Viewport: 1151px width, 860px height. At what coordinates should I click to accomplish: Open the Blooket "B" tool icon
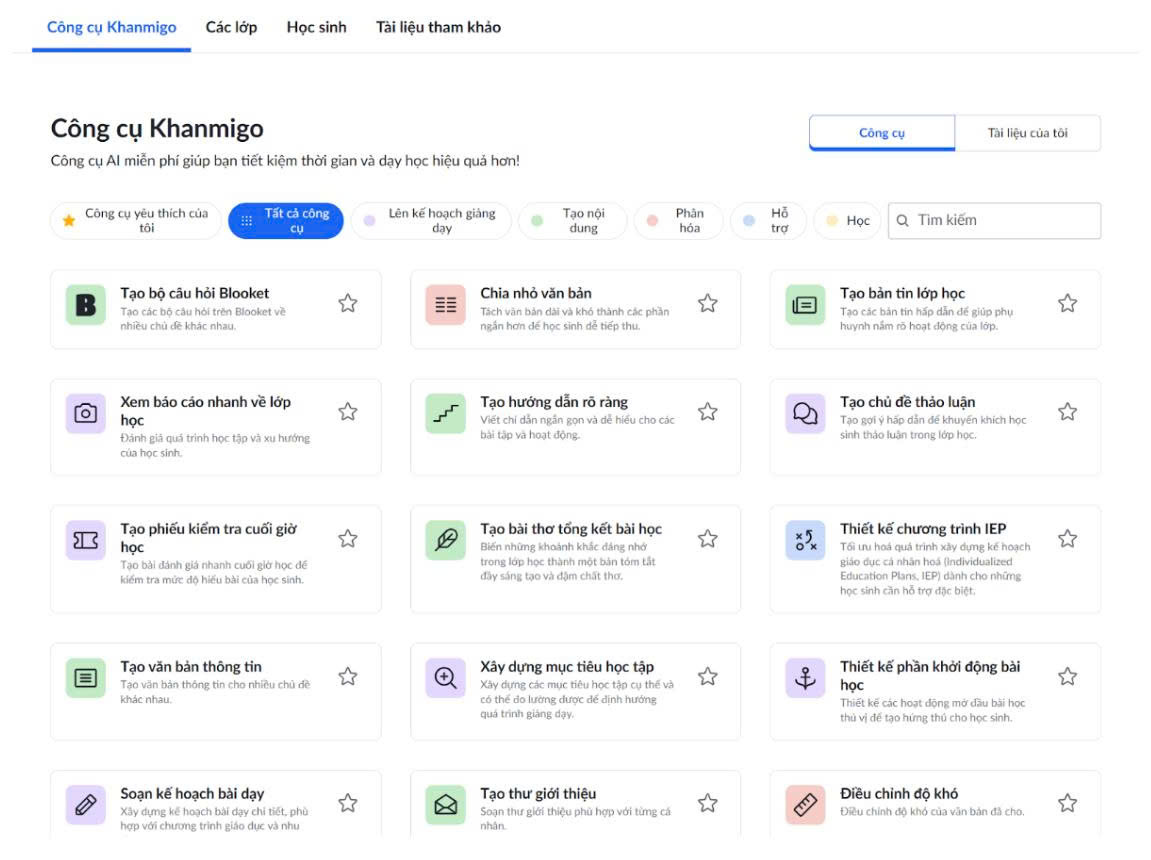(86, 305)
